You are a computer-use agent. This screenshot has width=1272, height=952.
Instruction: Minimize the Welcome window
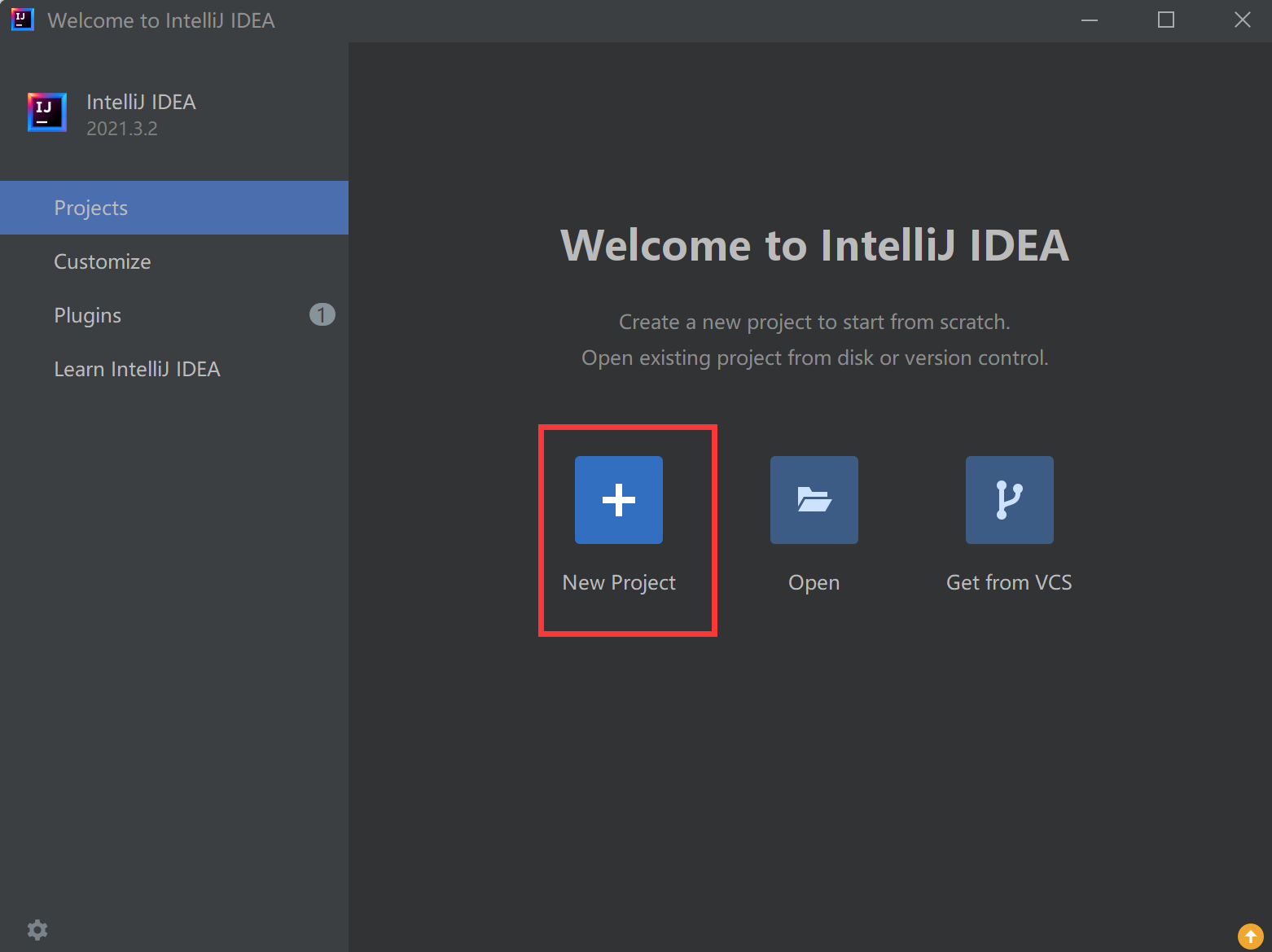1090,20
